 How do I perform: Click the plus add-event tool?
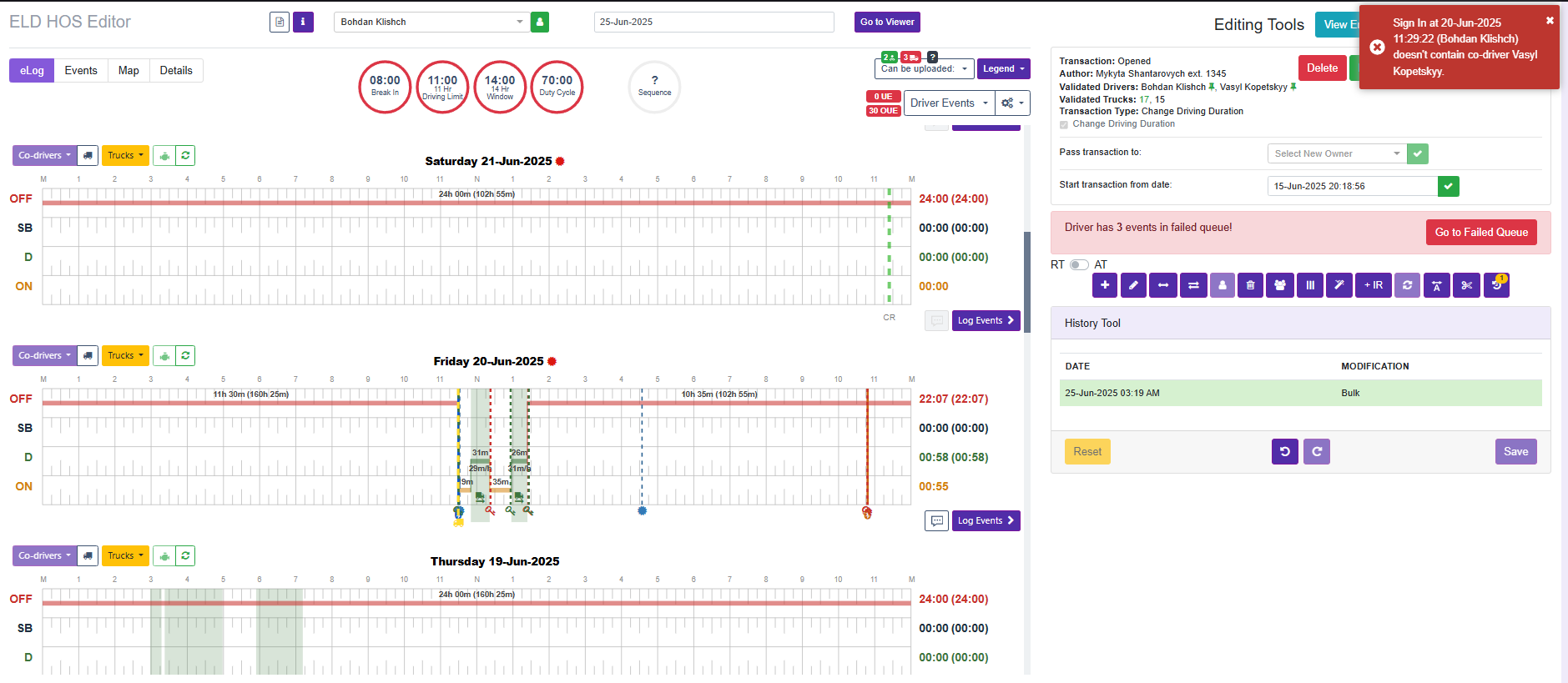click(1105, 285)
